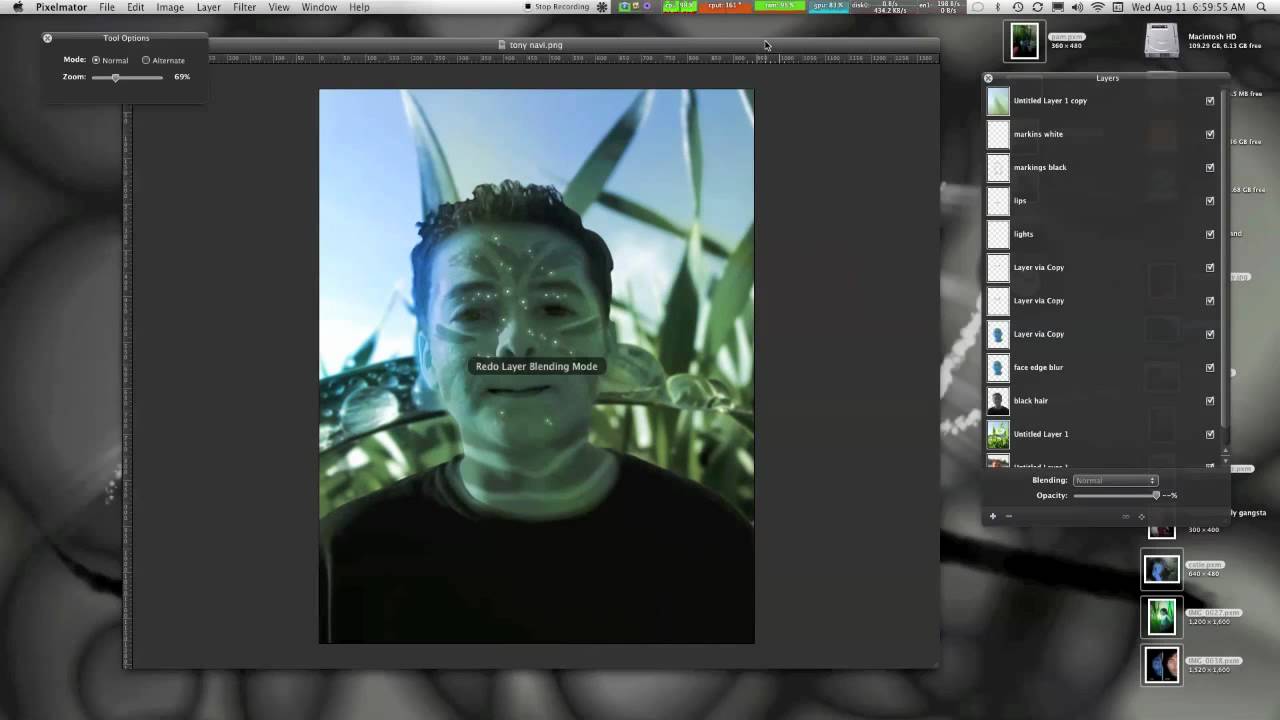This screenshot has width=1280, height=720.
Task: Open the File menu
Action: pyautogui.click(x=106, y=7)
